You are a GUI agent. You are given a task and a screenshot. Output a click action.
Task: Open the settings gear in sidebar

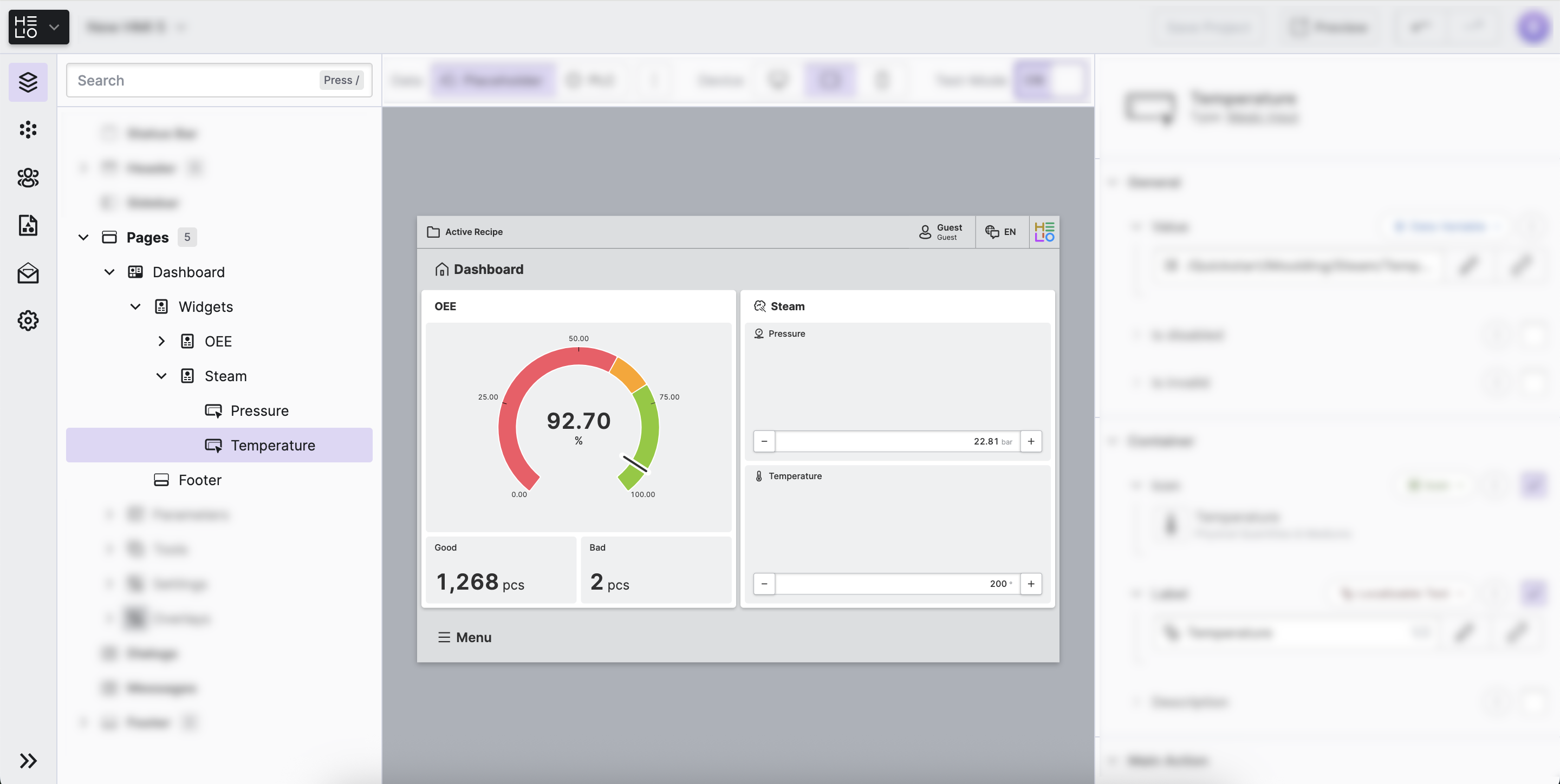[x=28, y=320]
